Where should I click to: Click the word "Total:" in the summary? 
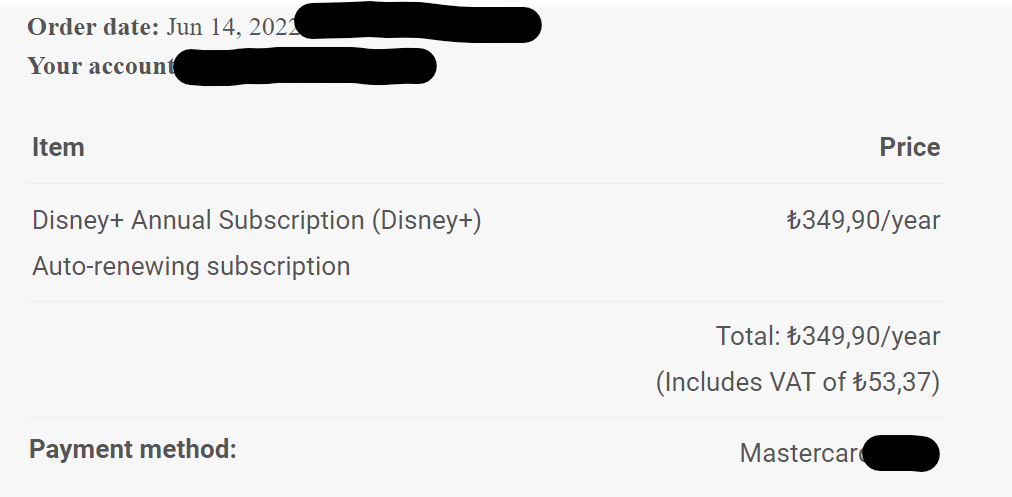point(748,336)
